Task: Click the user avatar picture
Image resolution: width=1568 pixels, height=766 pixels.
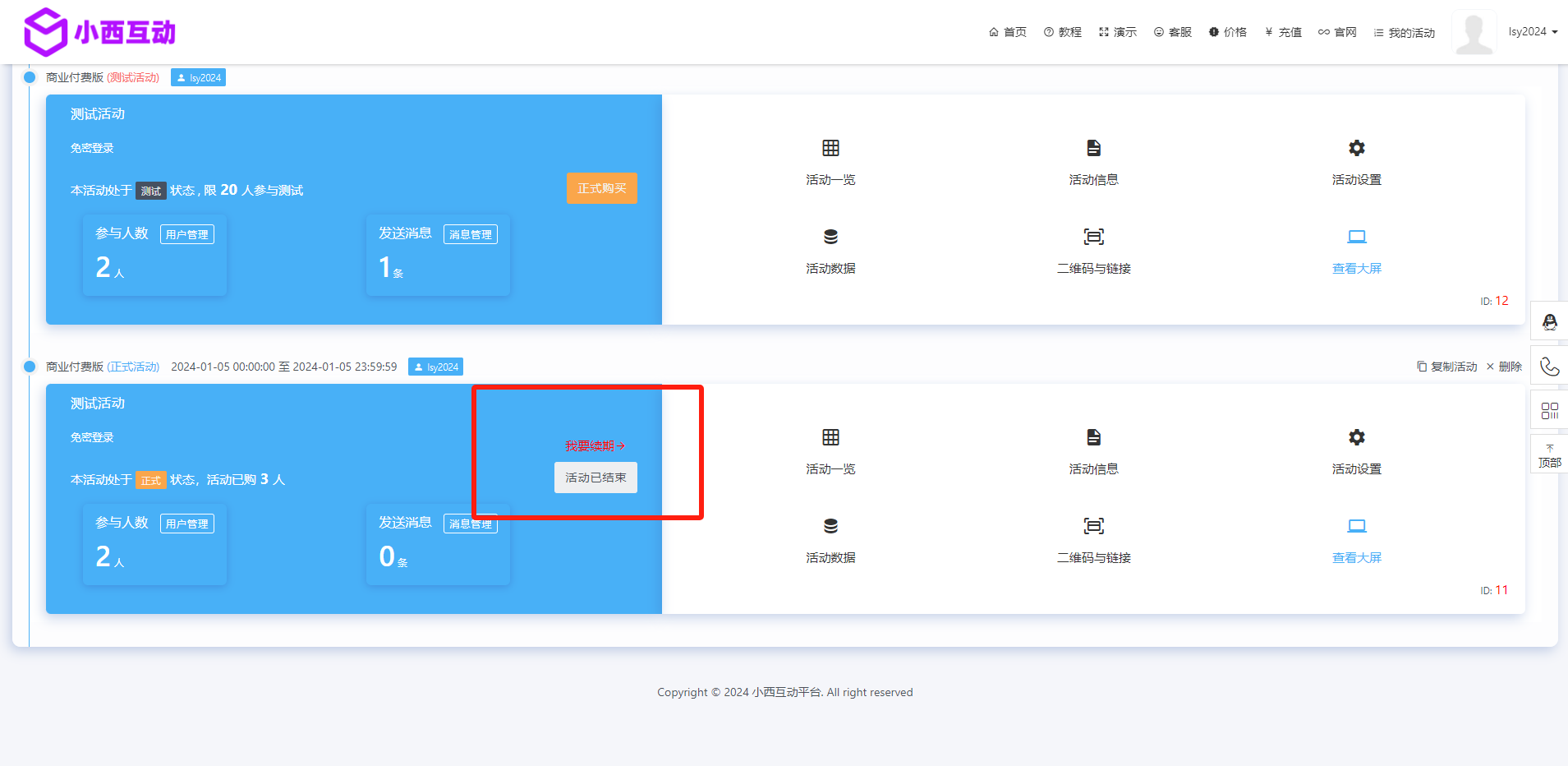Action: (1474, 33)
